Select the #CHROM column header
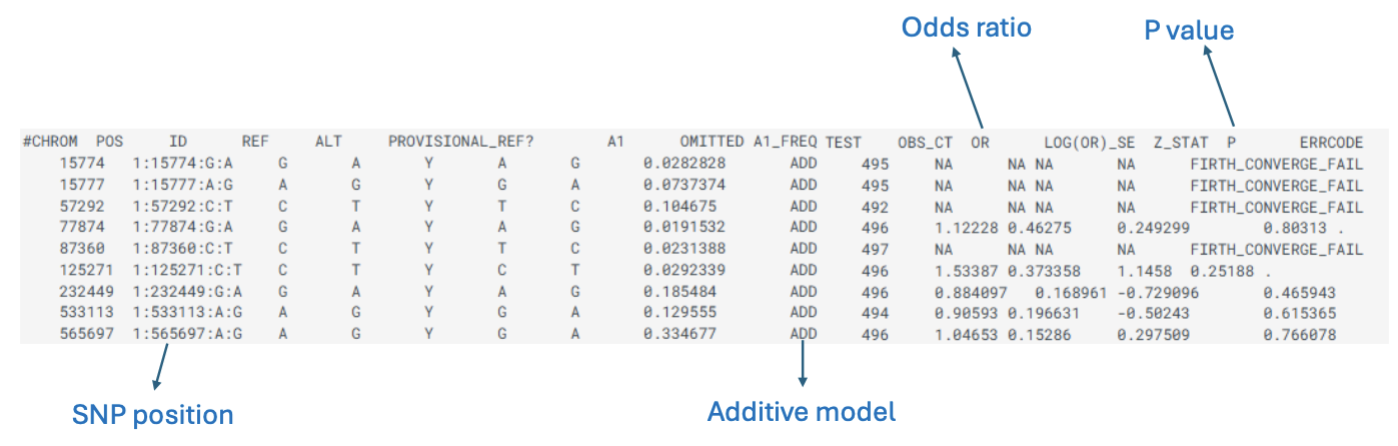The height and width of the screenshot is (446, 1398). [x=51, y=142]
